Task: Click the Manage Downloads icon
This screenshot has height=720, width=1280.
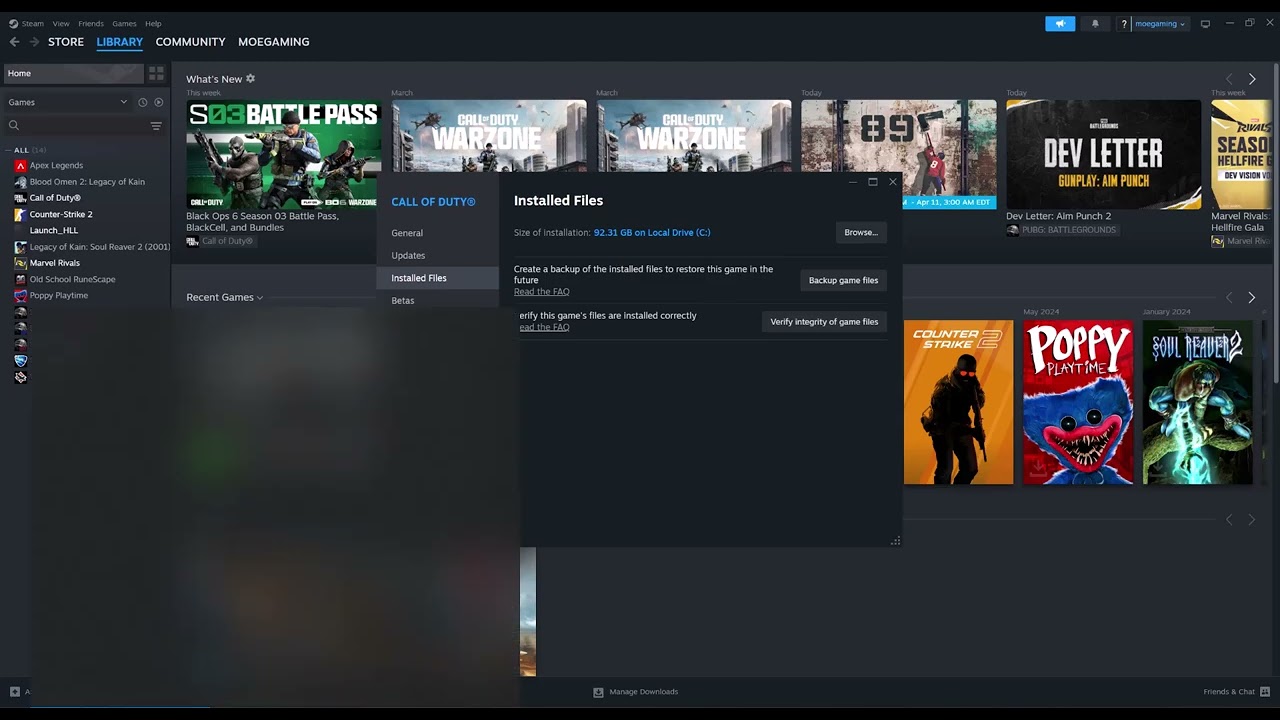Action: coord(598,692)
